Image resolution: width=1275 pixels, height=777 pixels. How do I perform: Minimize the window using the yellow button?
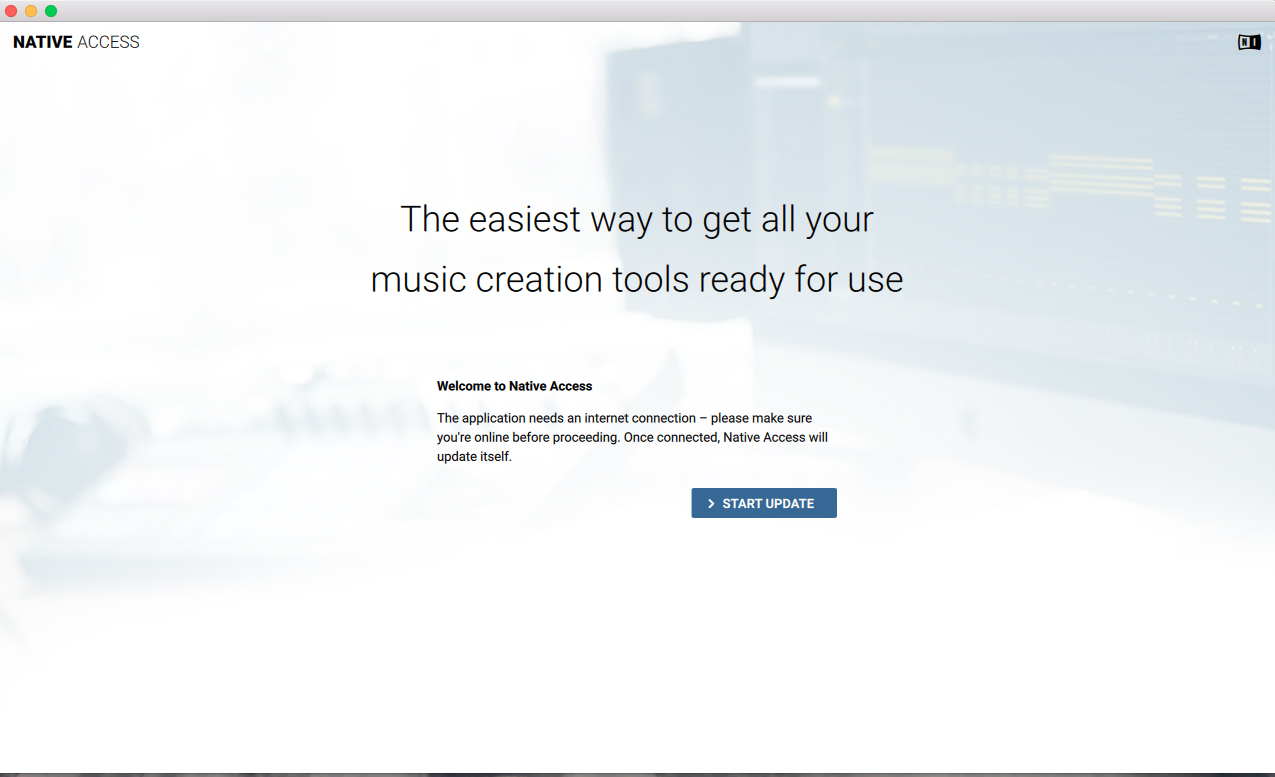click(x=31, y=11)
